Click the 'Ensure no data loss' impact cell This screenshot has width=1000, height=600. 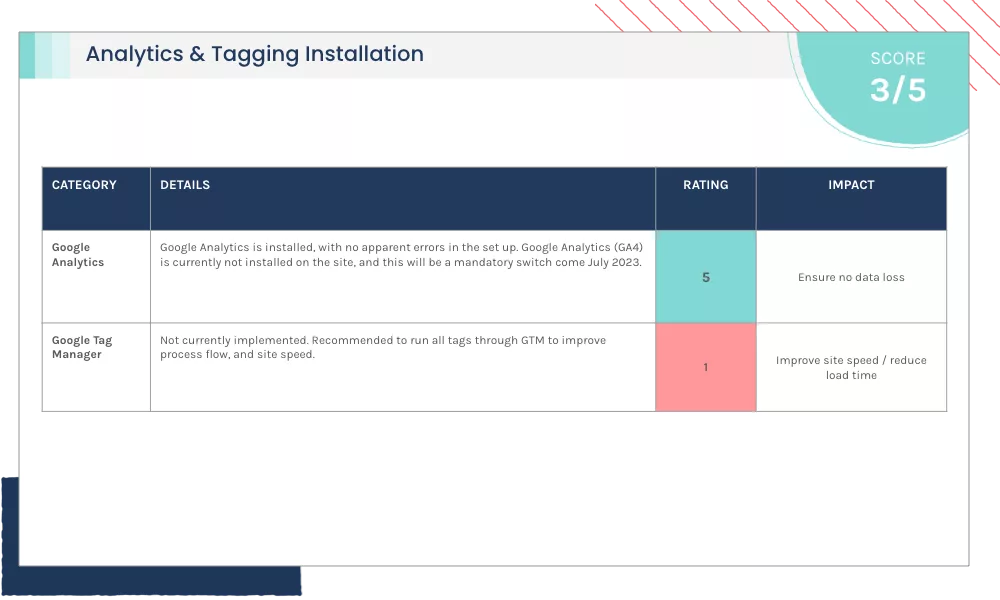tap(851, 277)
